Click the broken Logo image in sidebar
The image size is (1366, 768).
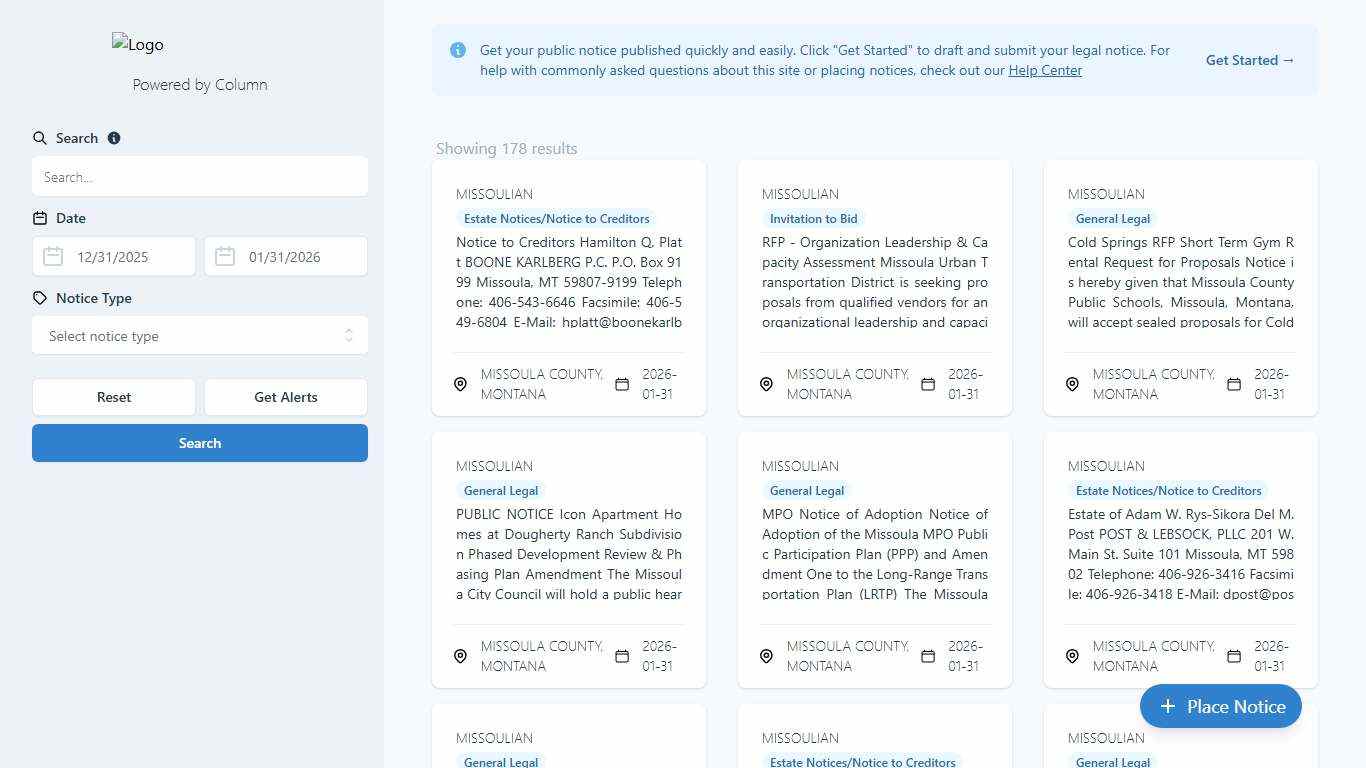point(138,45)
